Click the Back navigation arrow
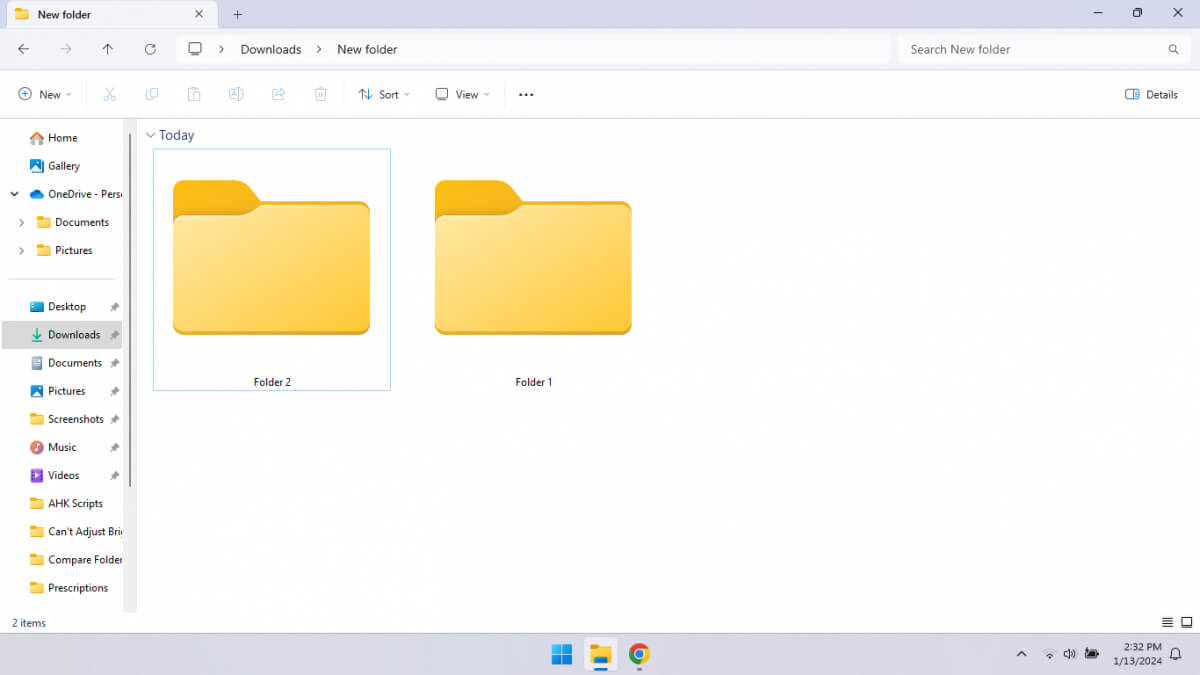 pos(24,49)
